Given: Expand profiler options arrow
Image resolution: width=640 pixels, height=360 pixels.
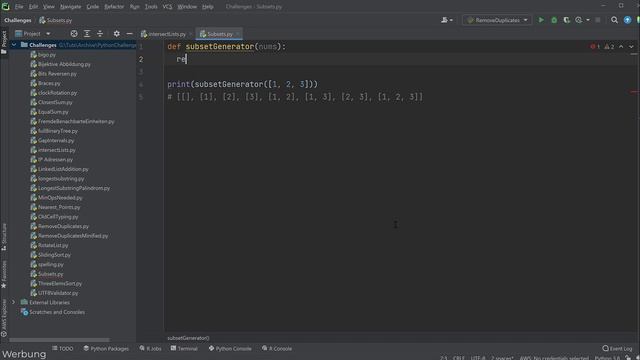Looking at the screenshot, I should coord(588,20).
